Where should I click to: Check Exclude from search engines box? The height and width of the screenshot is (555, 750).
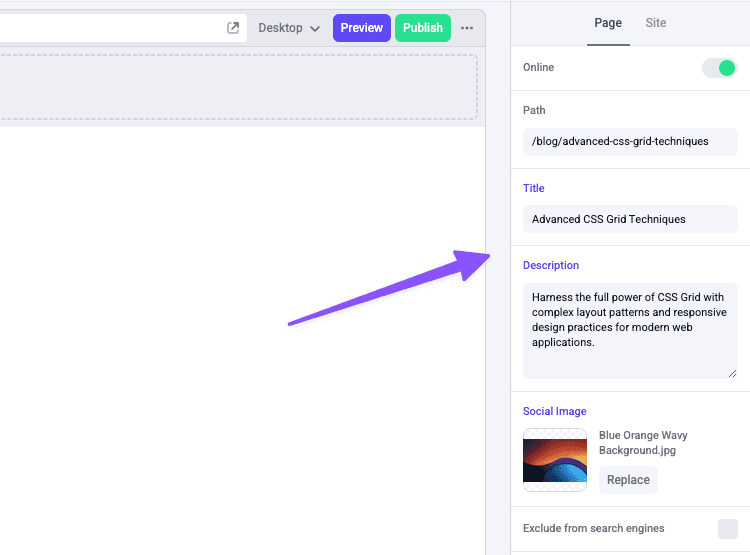click(727, 528)
